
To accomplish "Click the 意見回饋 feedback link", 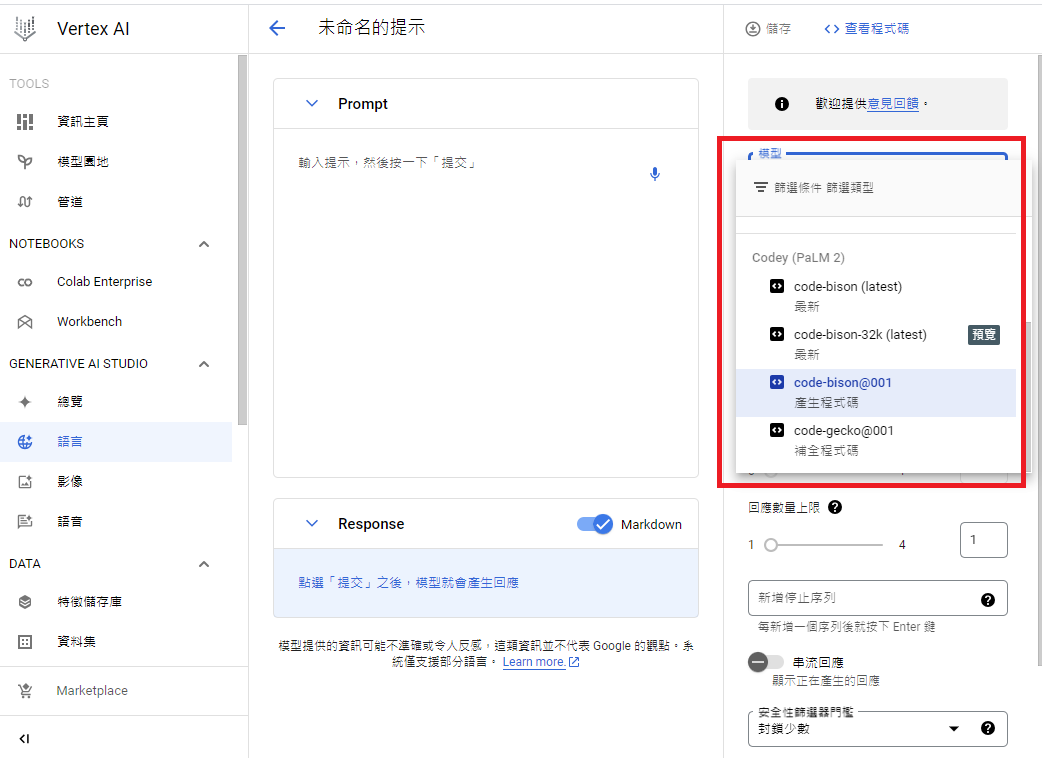I will [x=893, y=103].
